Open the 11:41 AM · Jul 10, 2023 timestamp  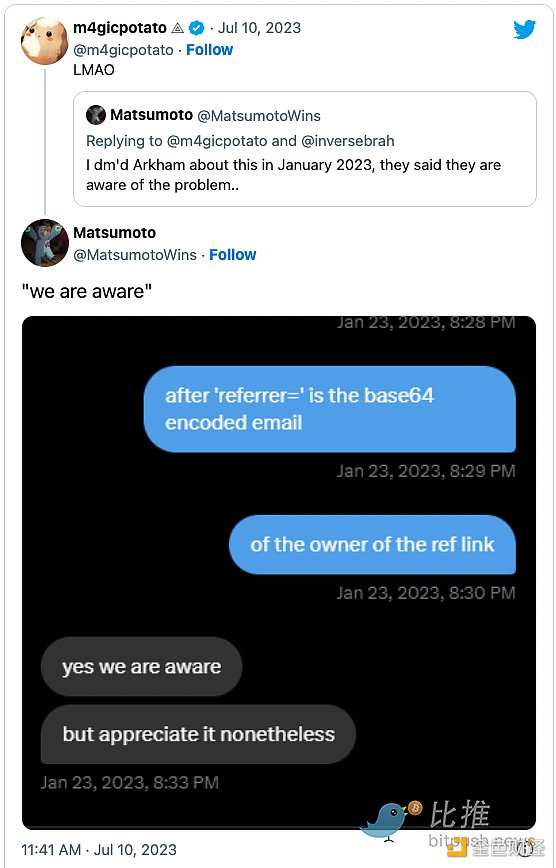(99, 850)
